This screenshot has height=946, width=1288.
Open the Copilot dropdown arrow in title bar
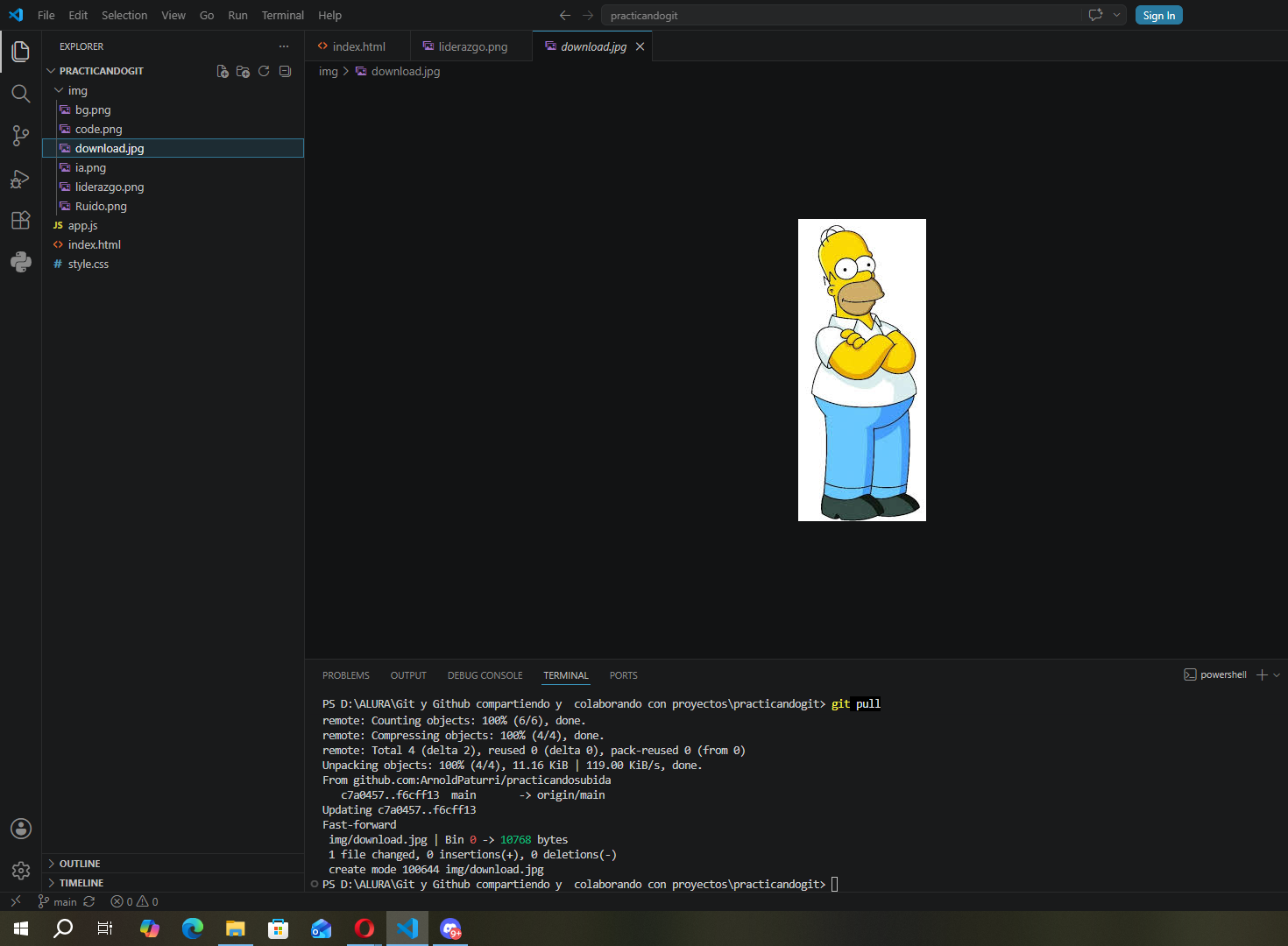[1116, 15]
